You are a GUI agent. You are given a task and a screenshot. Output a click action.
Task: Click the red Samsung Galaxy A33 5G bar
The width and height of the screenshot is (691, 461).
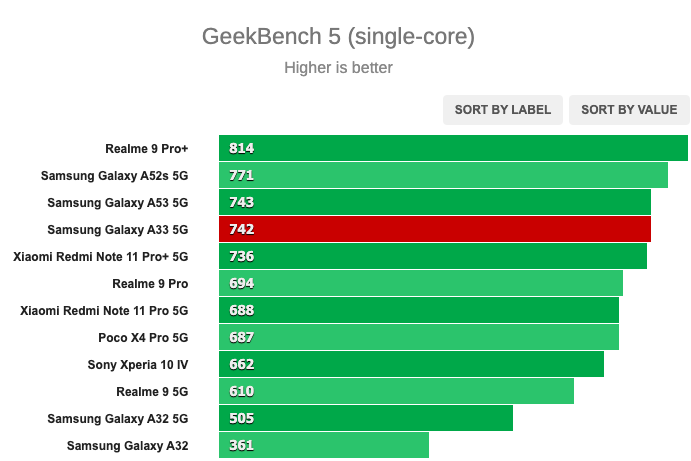tap(435, 229)
